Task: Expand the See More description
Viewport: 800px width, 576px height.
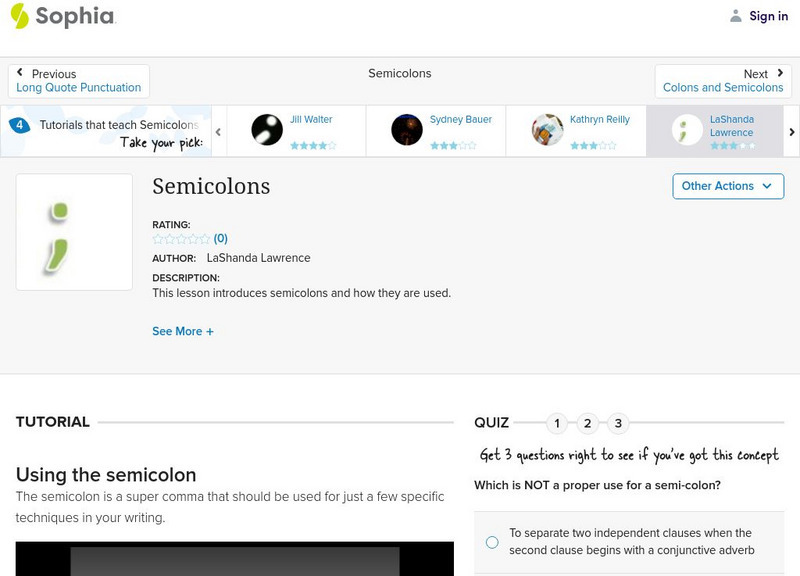Action: coord(183,331)
